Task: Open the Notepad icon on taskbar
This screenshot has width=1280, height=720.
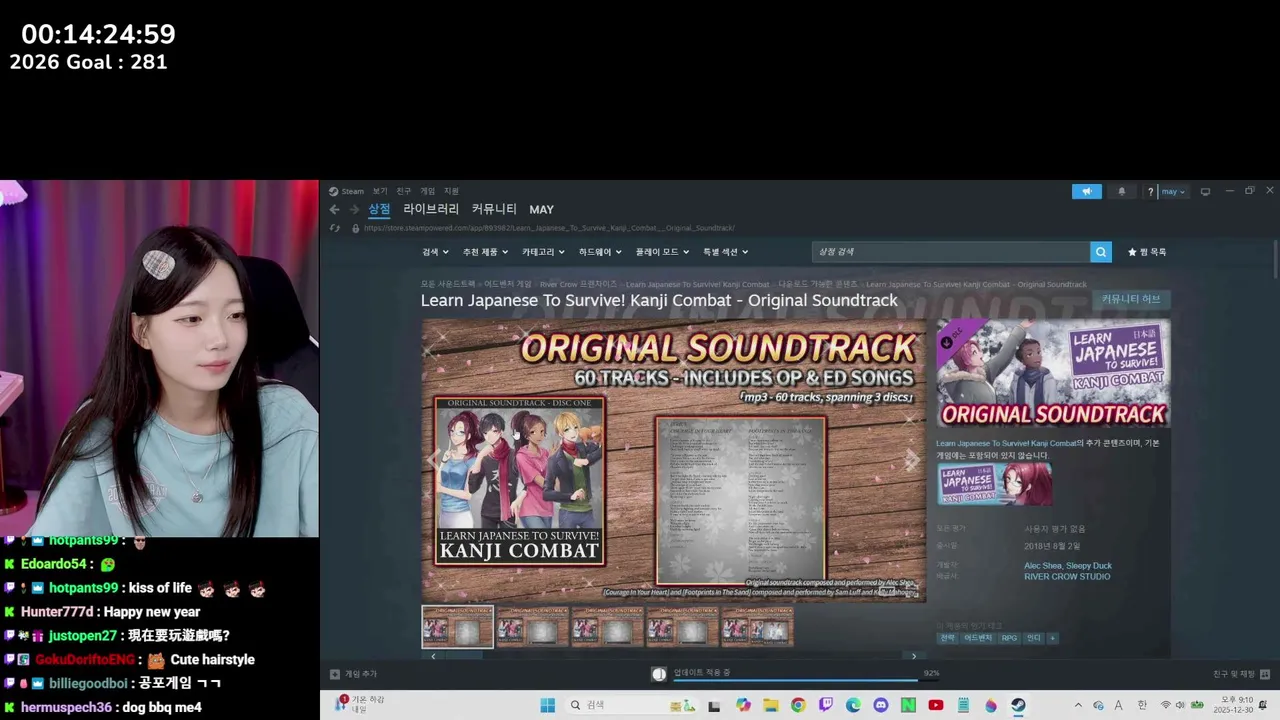Action: 963,705
